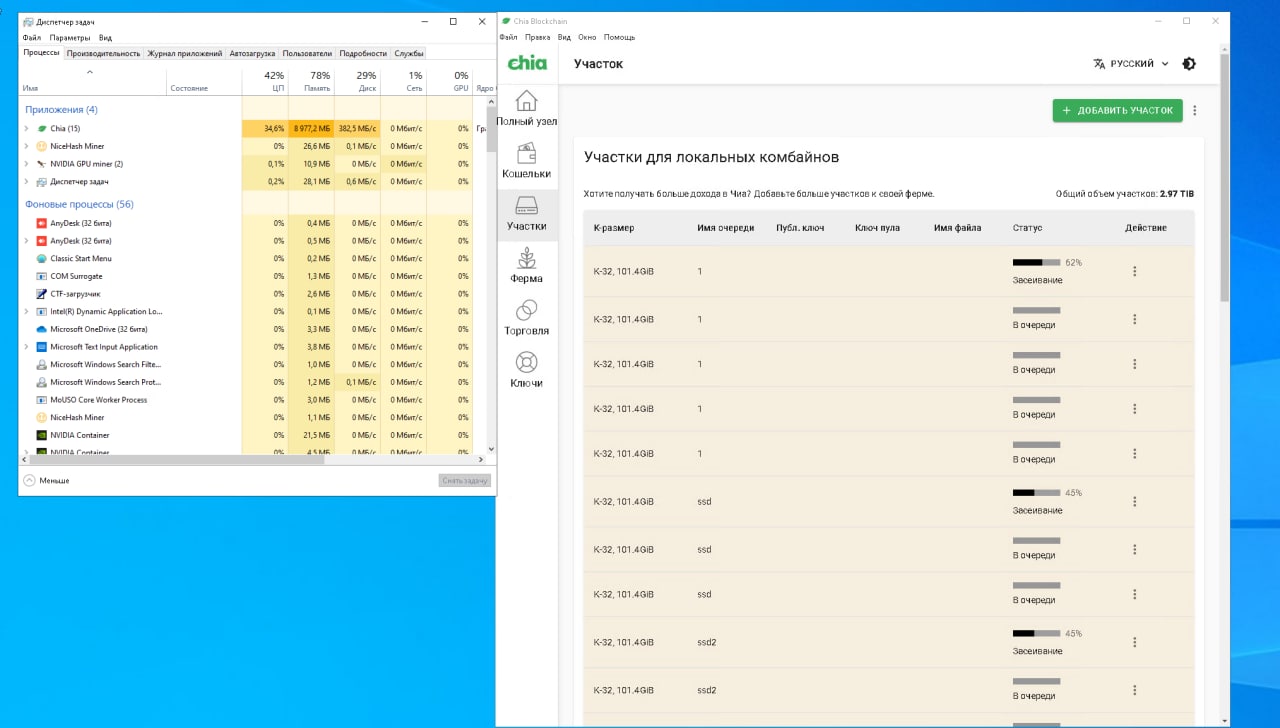Open Файл menu in Task Manager
This screenshot has width=1280, height=728.
tap(31, 37)
